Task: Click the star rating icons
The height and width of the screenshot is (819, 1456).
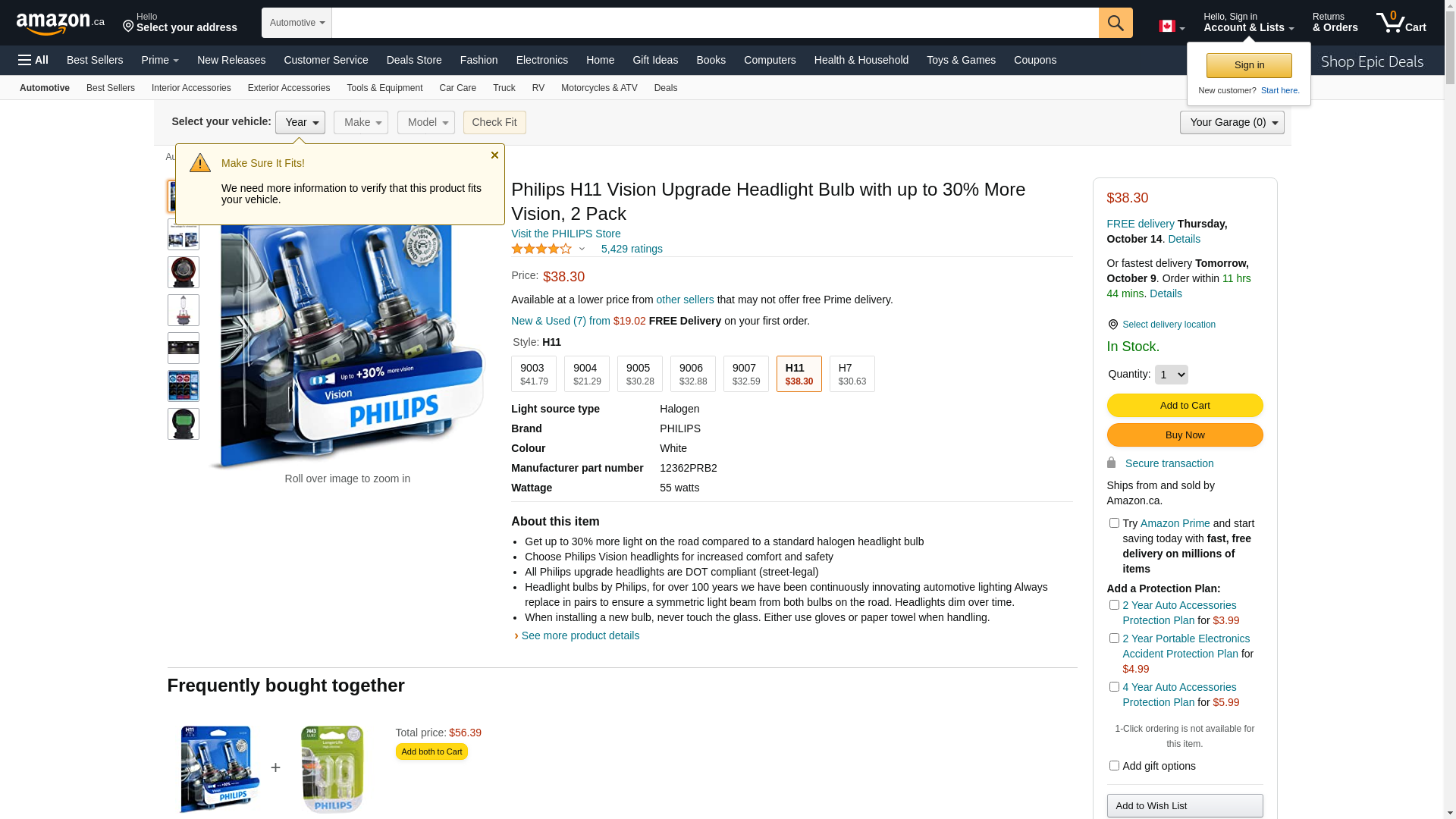Action: tap(541, 249)
